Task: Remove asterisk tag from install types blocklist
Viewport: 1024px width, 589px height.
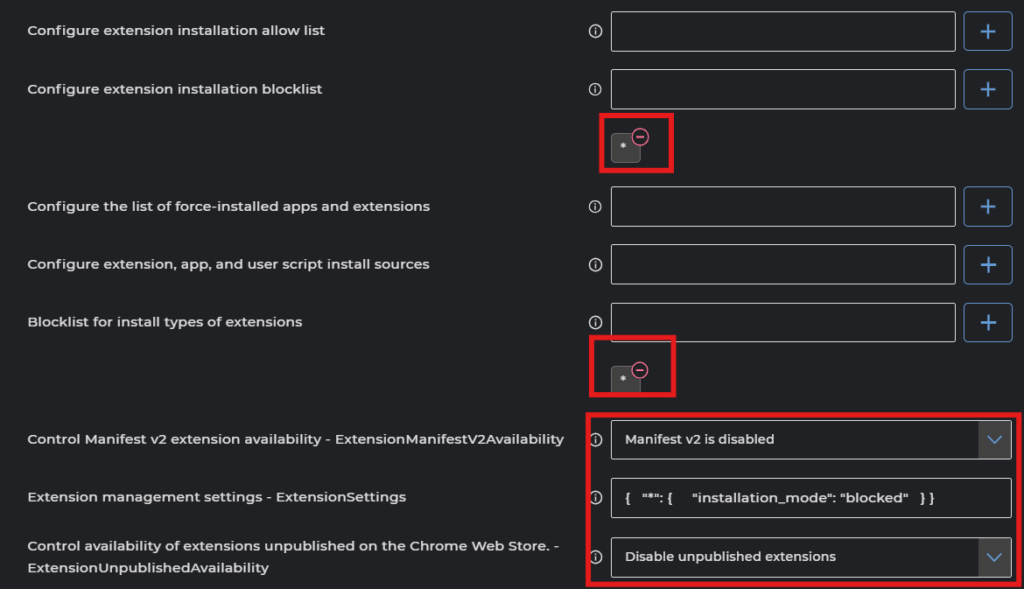Action: (x=641, y=370)
